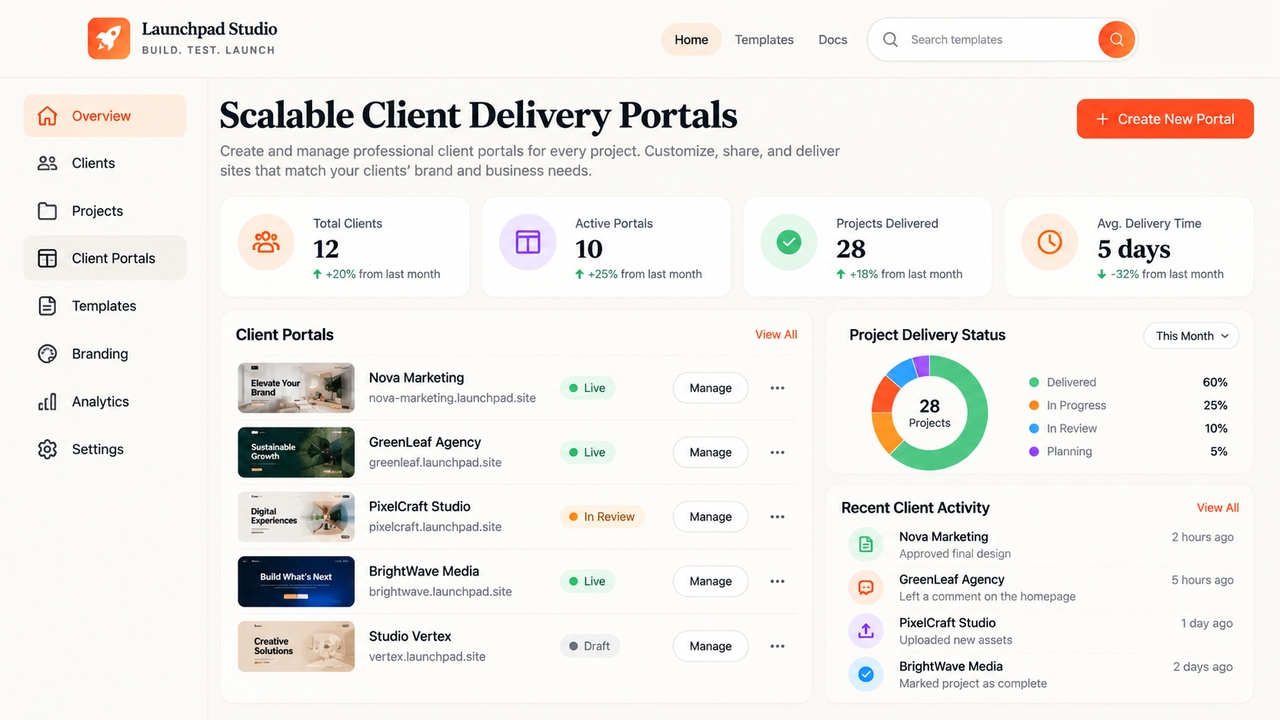The image size is (1280, 720).
Task: Click the Studio Vertex Draft status badge
Action: click(589, 646)
